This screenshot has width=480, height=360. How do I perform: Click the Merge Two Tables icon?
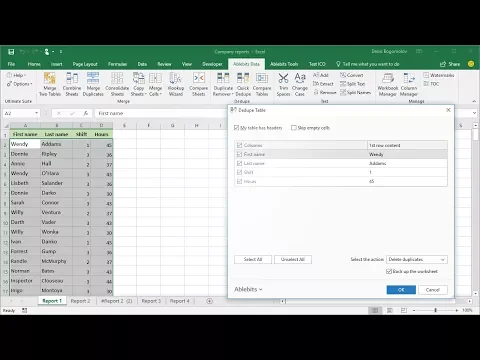[50, 84]
